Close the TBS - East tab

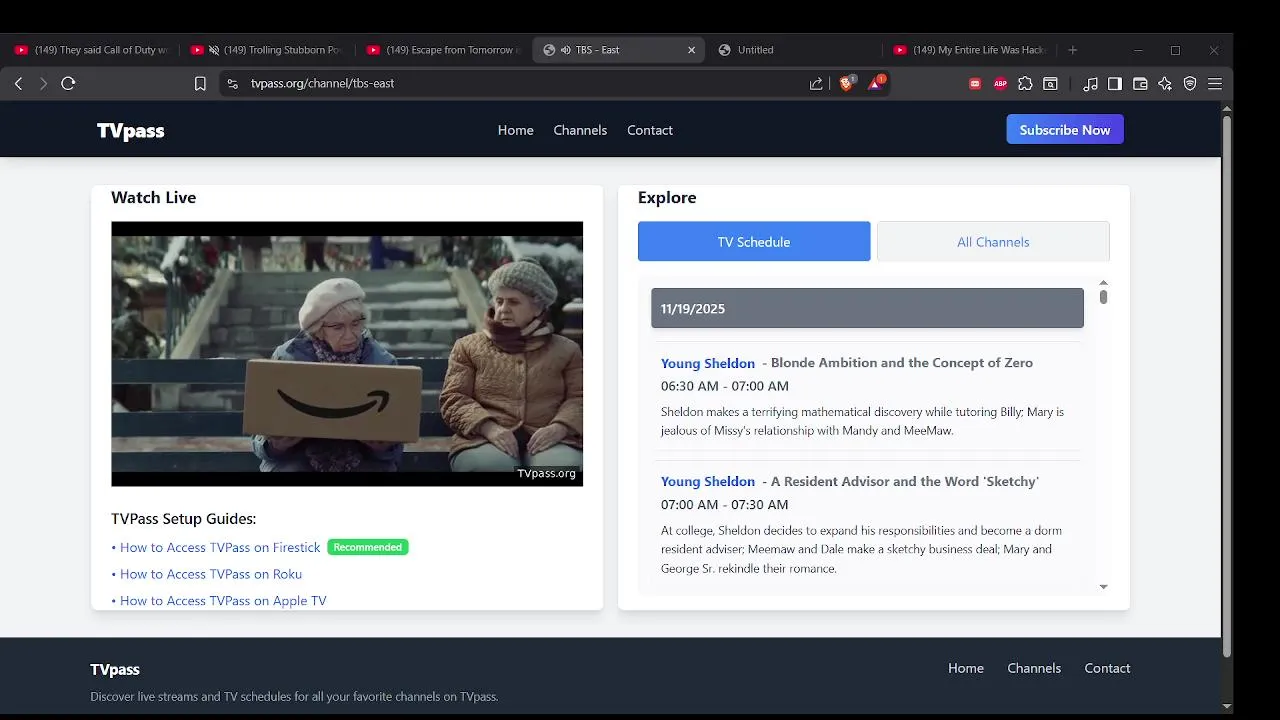pos(691,50)
